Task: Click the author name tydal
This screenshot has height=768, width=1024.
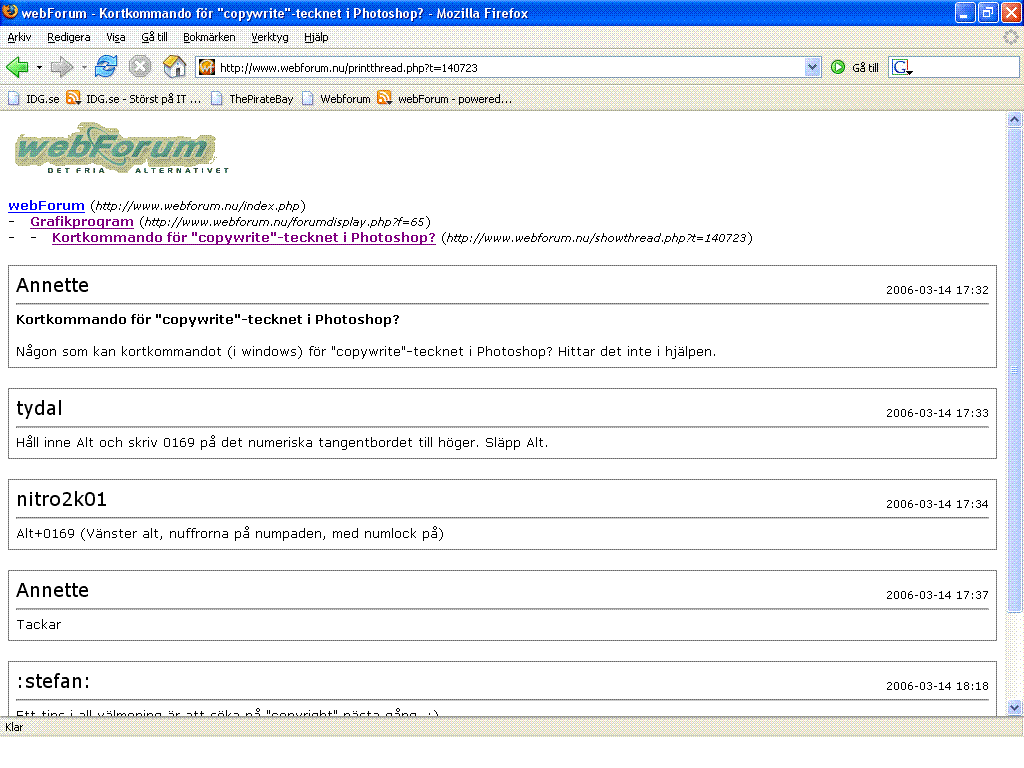Action: [39, 408]
